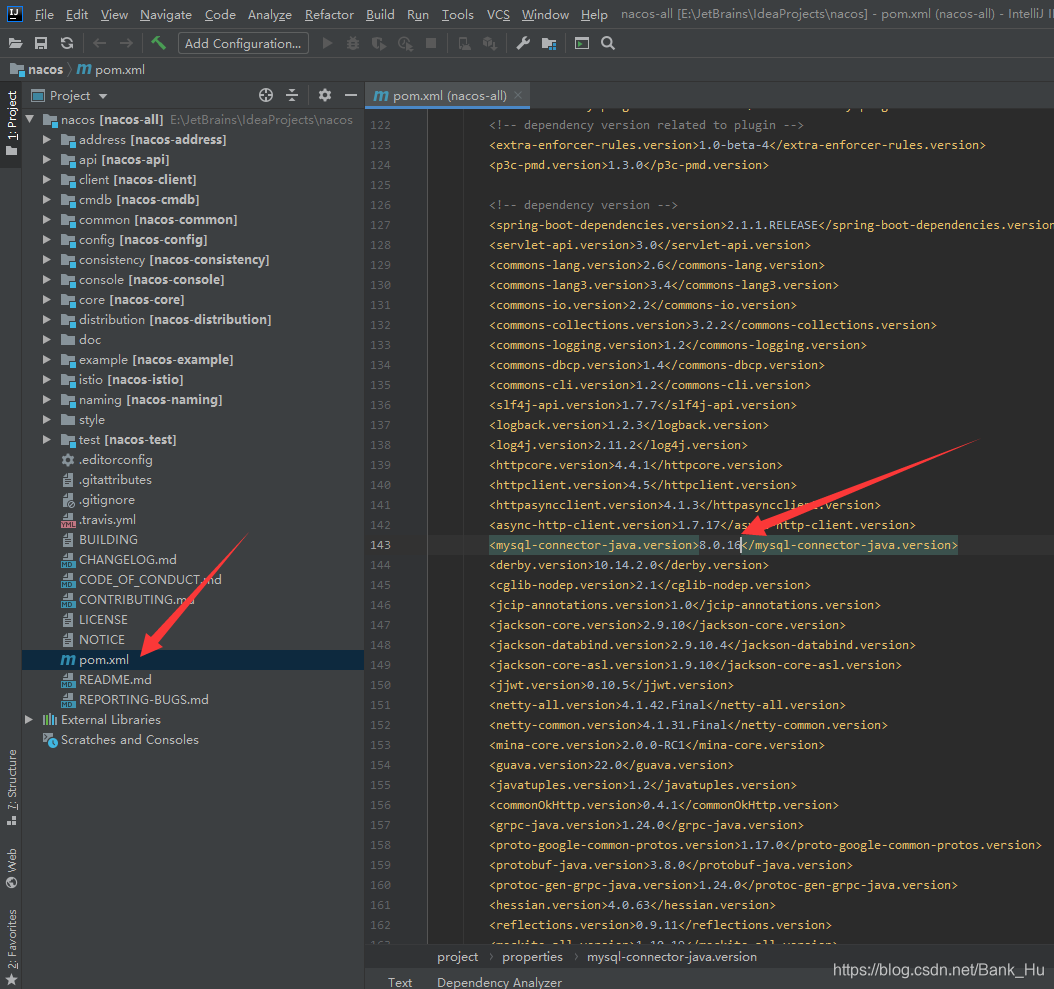Image resolution: width=1054 pixels, height=989 pixels.
Task: Expand the naming [nacos-naming] module
Action: [x=46, y=399]
